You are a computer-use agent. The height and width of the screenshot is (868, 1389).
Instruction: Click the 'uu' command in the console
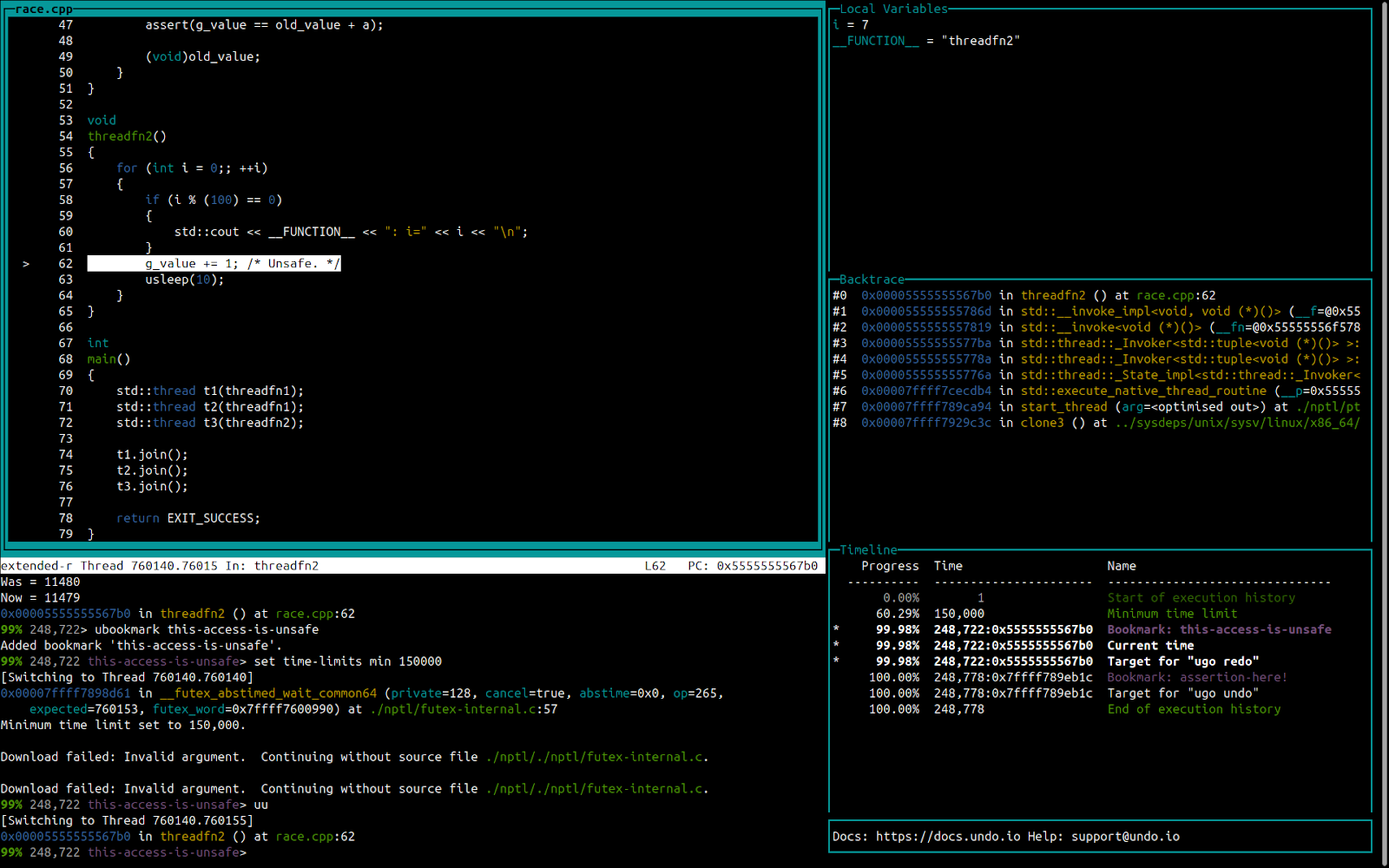coord(260,805)
